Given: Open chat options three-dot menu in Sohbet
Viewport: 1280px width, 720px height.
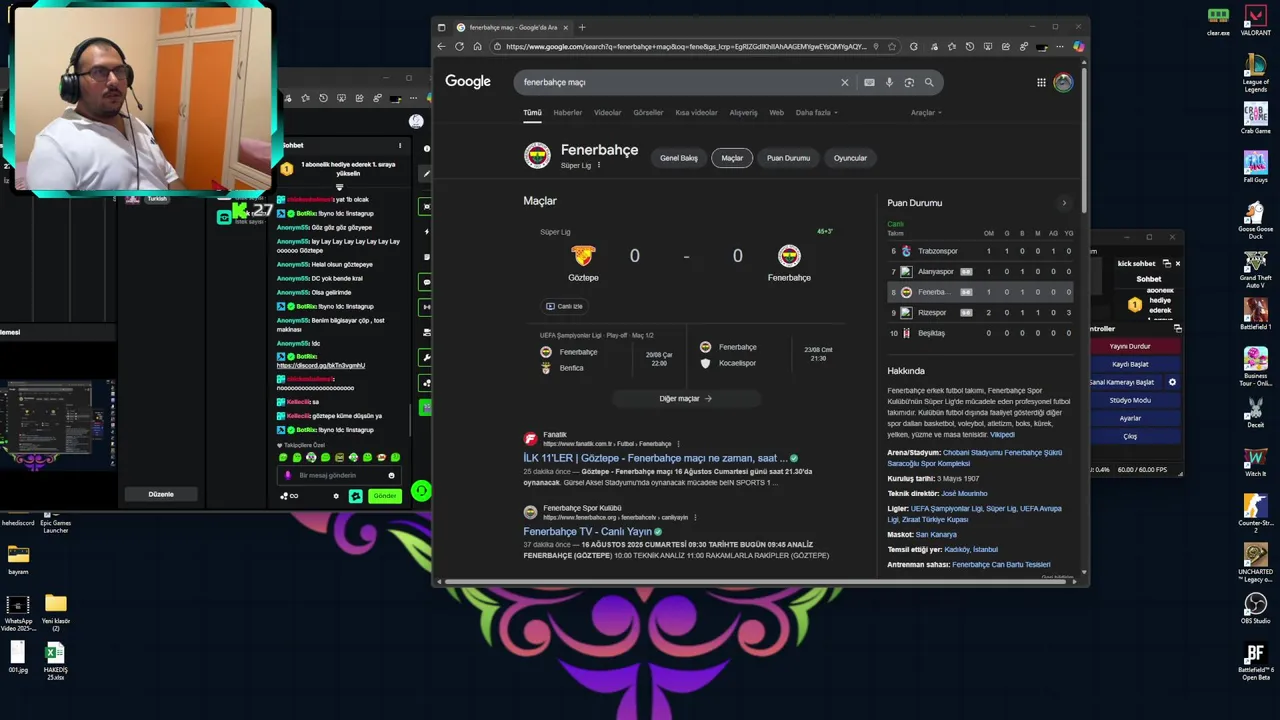Looking at the screenshot, I should pos(400,146).
